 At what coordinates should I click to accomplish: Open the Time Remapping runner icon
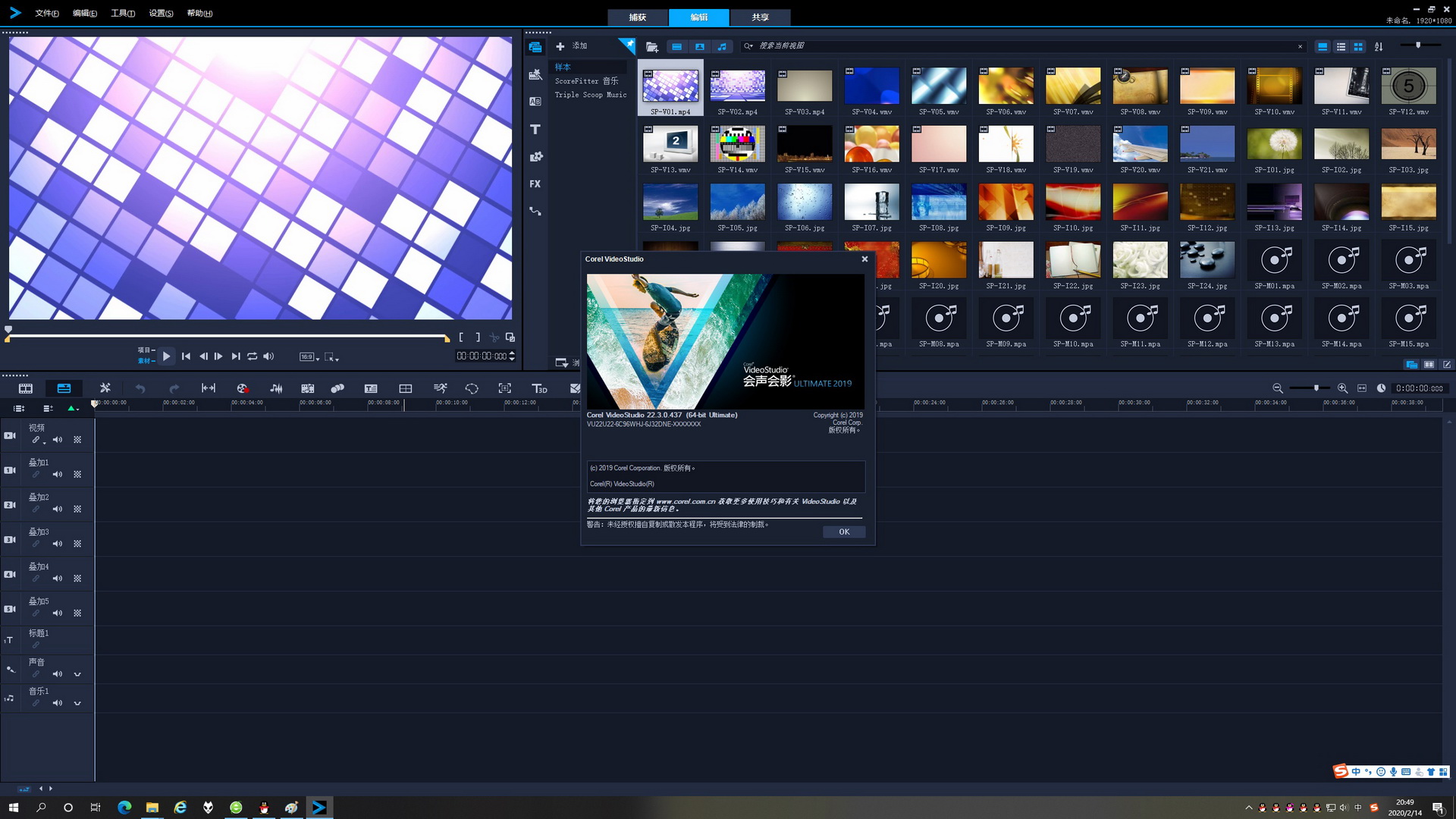440,388
